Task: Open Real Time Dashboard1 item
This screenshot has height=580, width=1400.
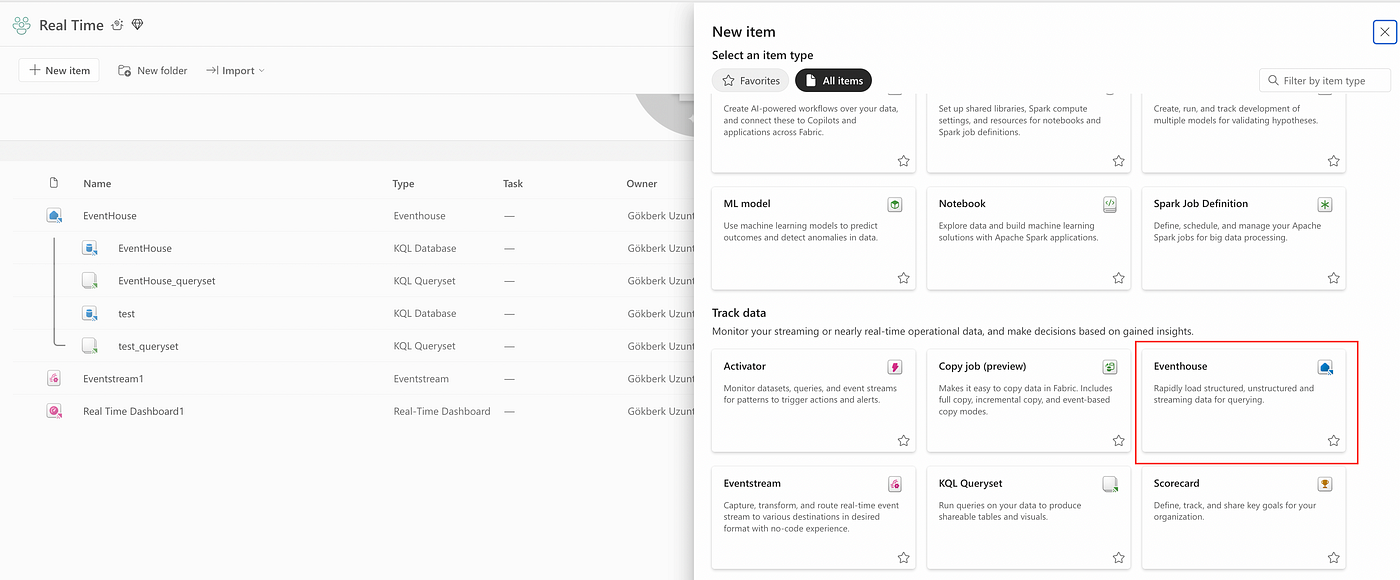Action: click(x=134, y=411)
